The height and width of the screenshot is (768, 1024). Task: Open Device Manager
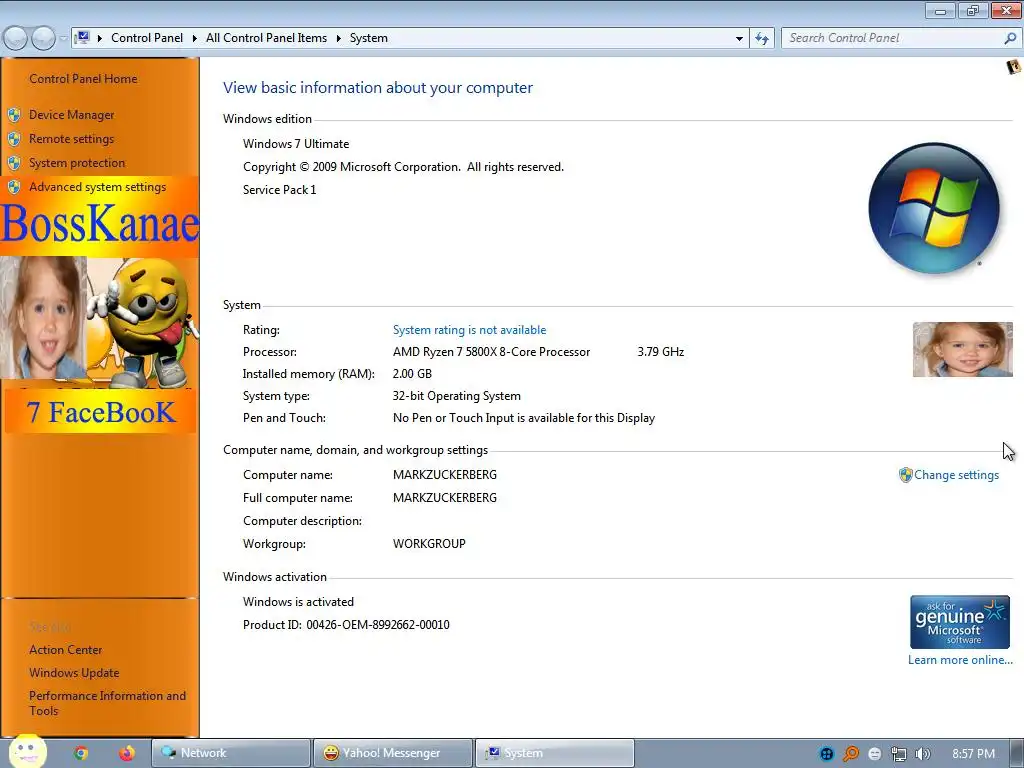[71, 115]
